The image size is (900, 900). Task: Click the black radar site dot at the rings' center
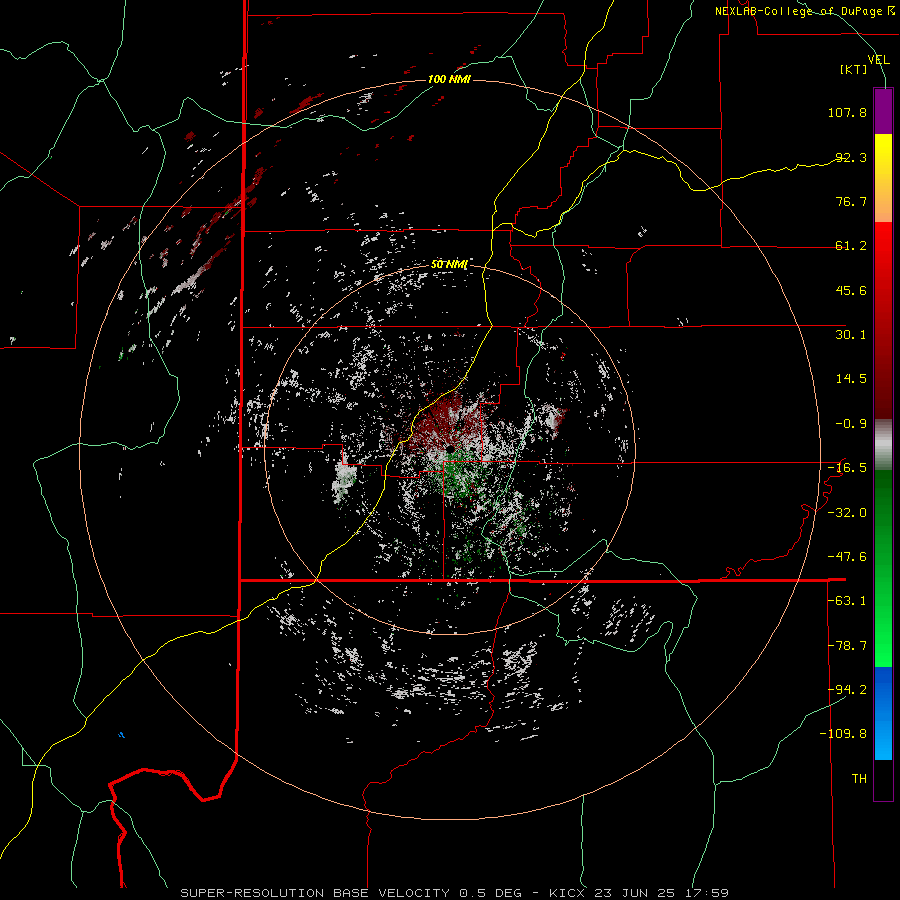451,448
